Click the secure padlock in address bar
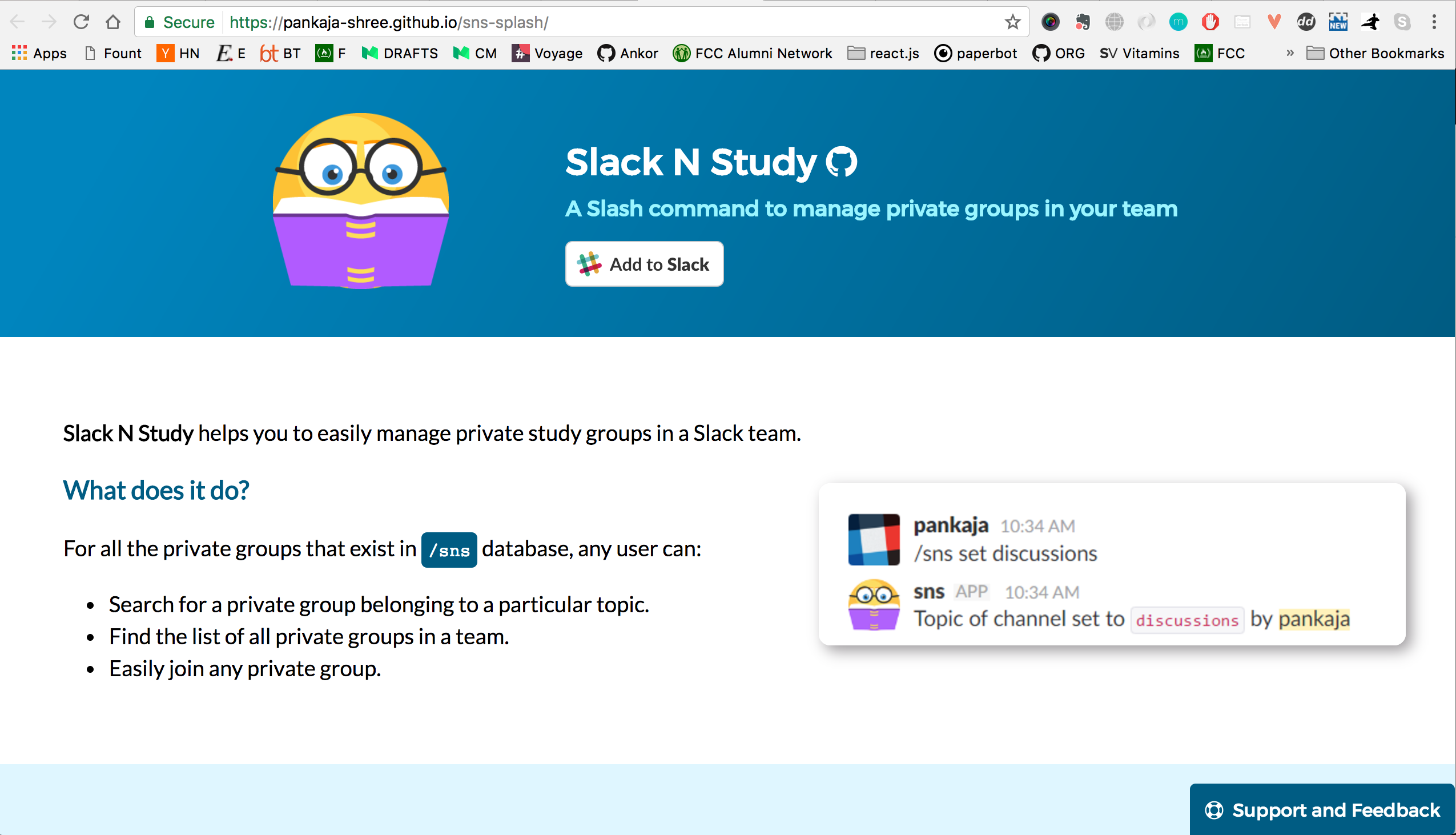 click(x=150, y=22)
